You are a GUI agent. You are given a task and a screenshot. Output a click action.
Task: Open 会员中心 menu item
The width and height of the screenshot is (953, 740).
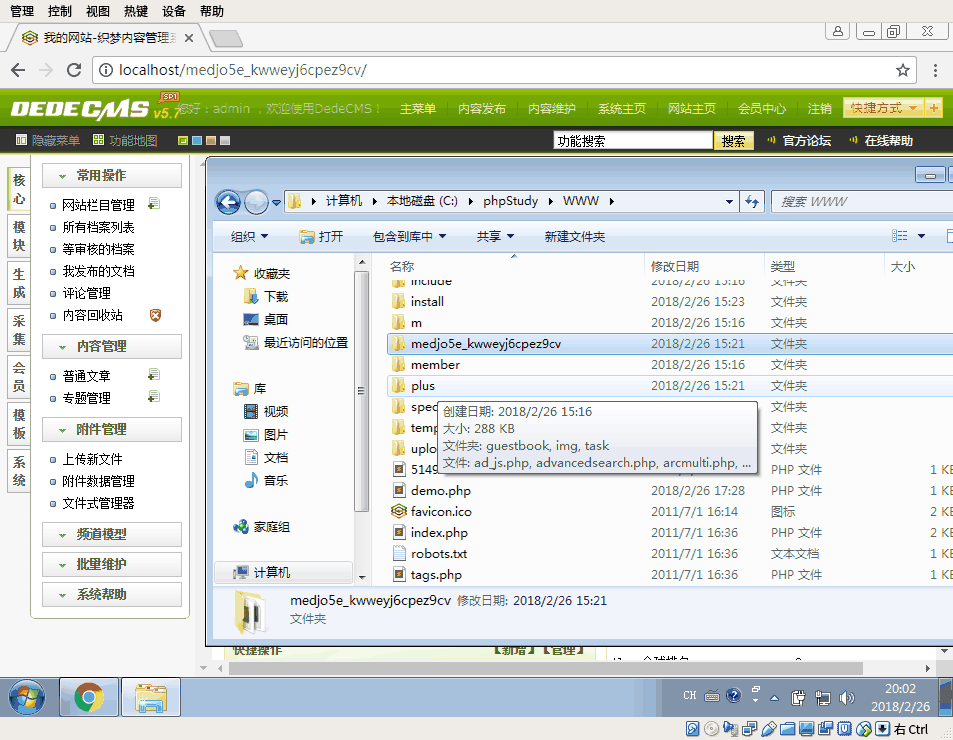pyautogui.click(x=762, y=109)
